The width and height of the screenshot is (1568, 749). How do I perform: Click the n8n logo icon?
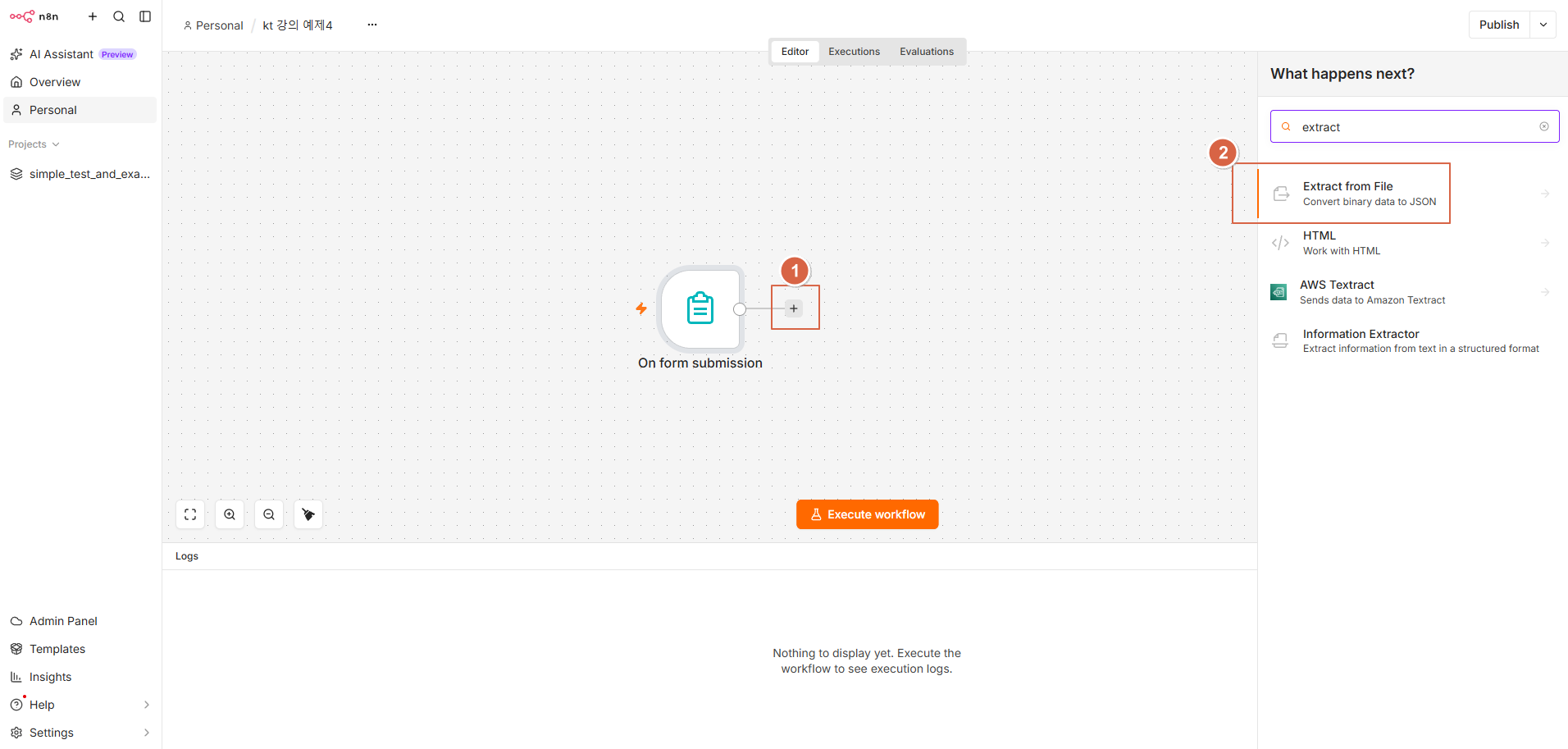[x=22, y=16]
